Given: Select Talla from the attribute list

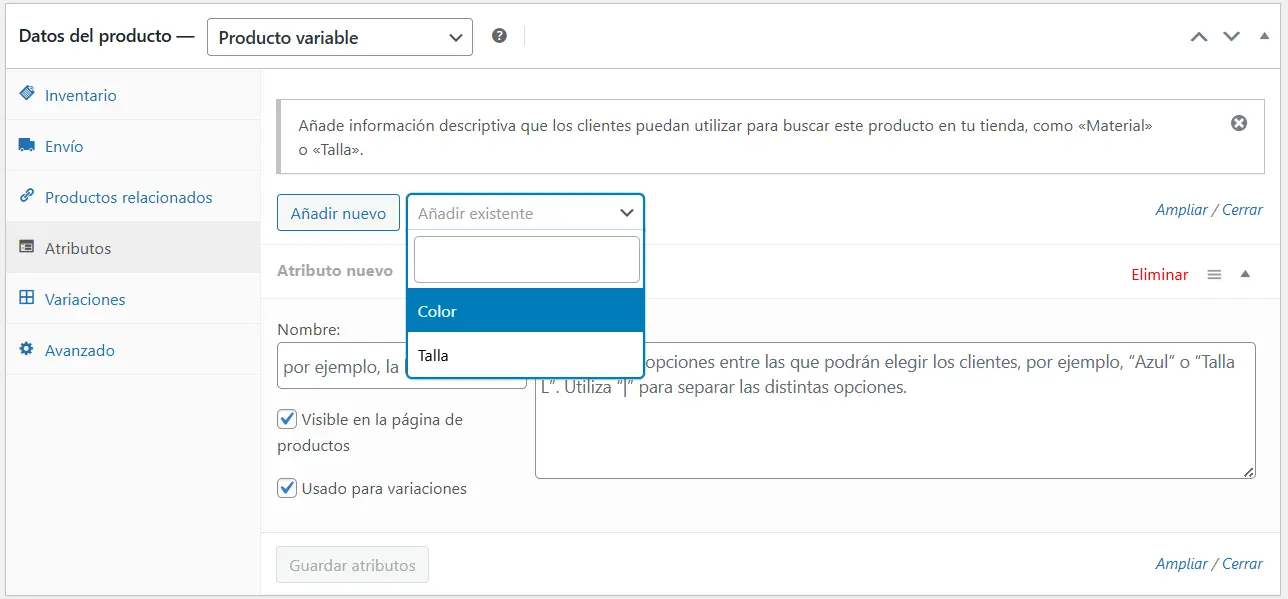Looking at the screenshot, I should pyautogui.click(x=525, y=355).
